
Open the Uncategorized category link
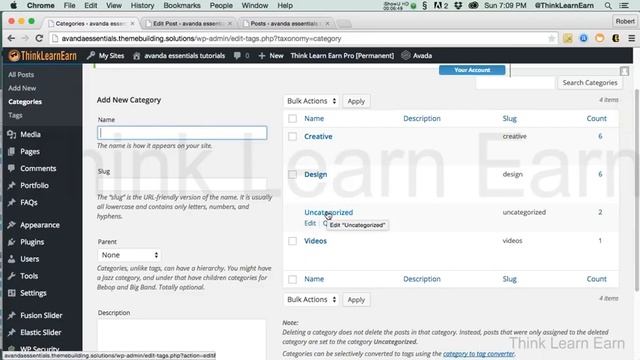pyautogui.click(x=329, y=212)
